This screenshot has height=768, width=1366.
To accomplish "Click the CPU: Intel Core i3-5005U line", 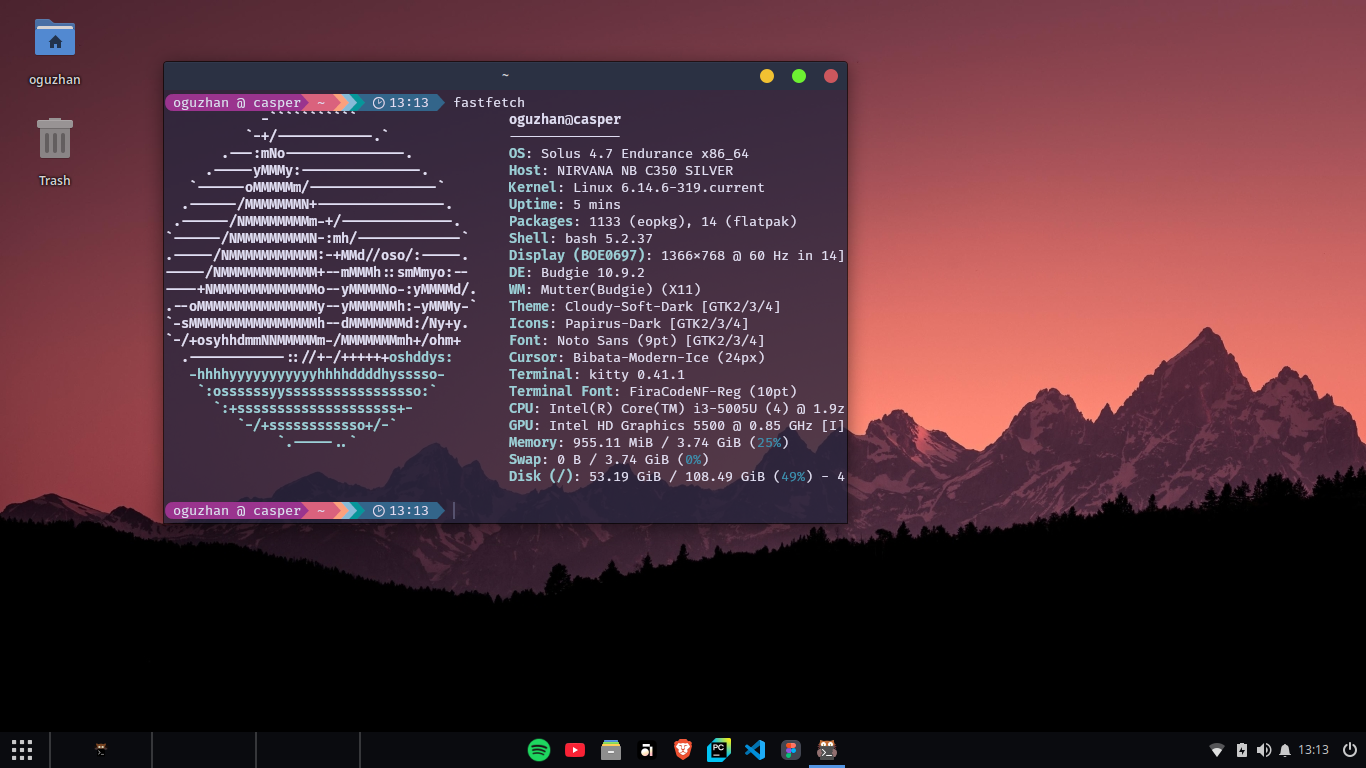I will tap(676, 409).
